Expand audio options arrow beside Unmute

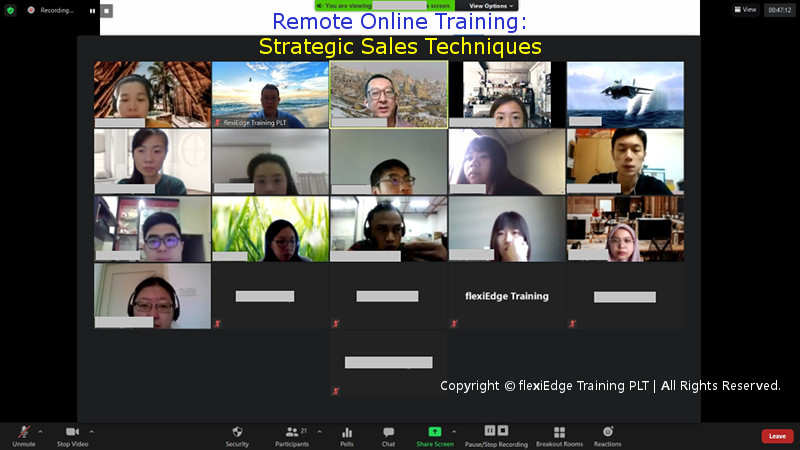[40, 431]
